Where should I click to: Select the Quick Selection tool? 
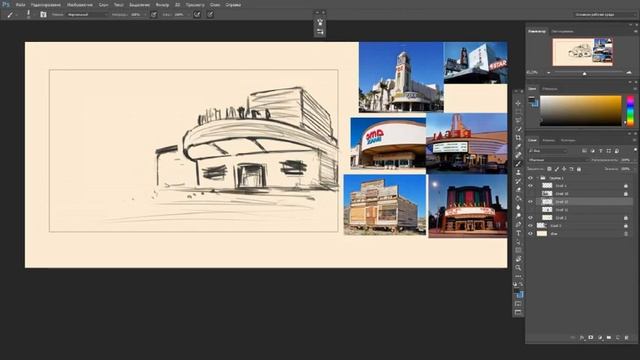point(518,129)
